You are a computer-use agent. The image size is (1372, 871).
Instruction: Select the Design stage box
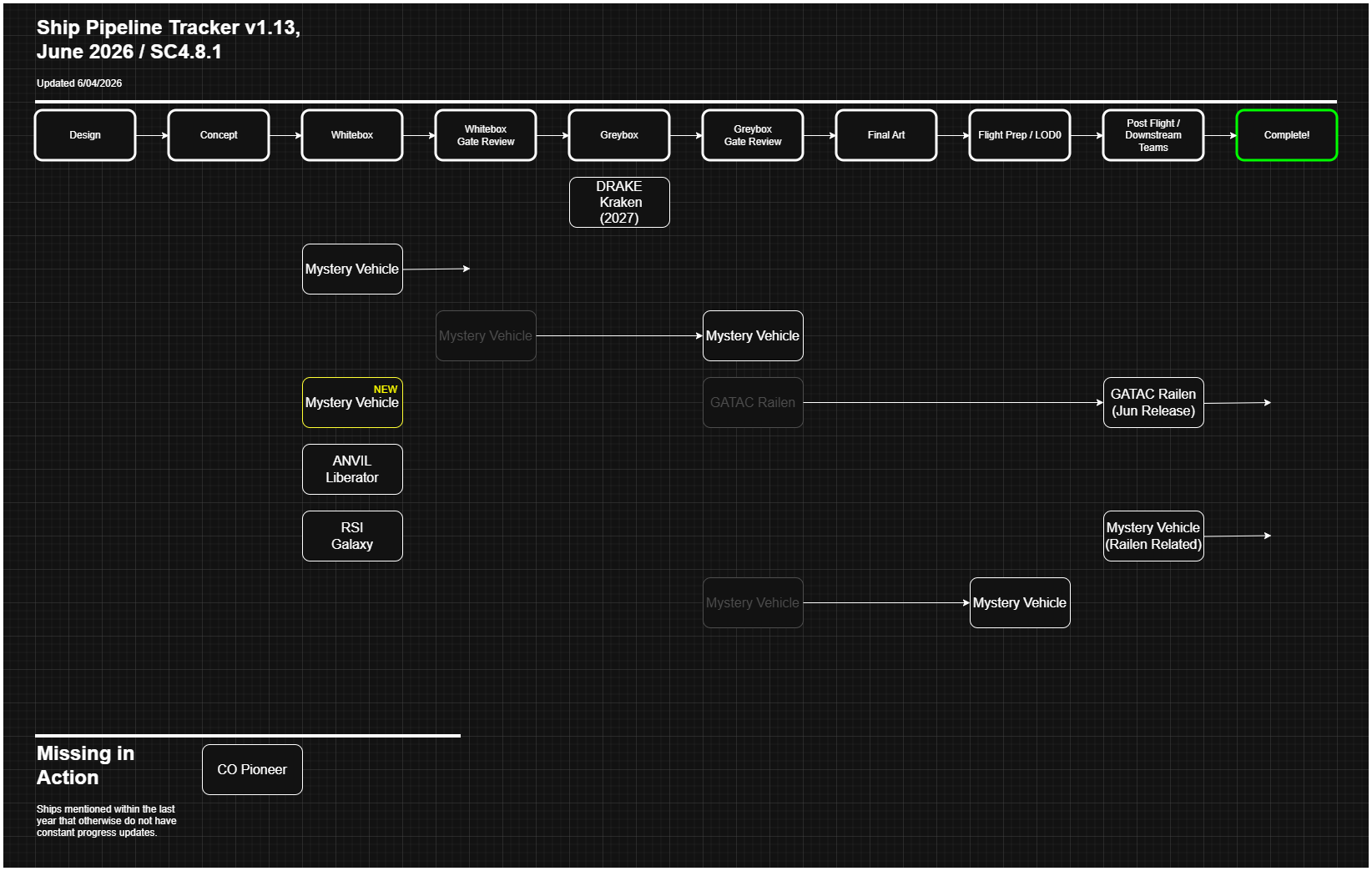[85, 135]
